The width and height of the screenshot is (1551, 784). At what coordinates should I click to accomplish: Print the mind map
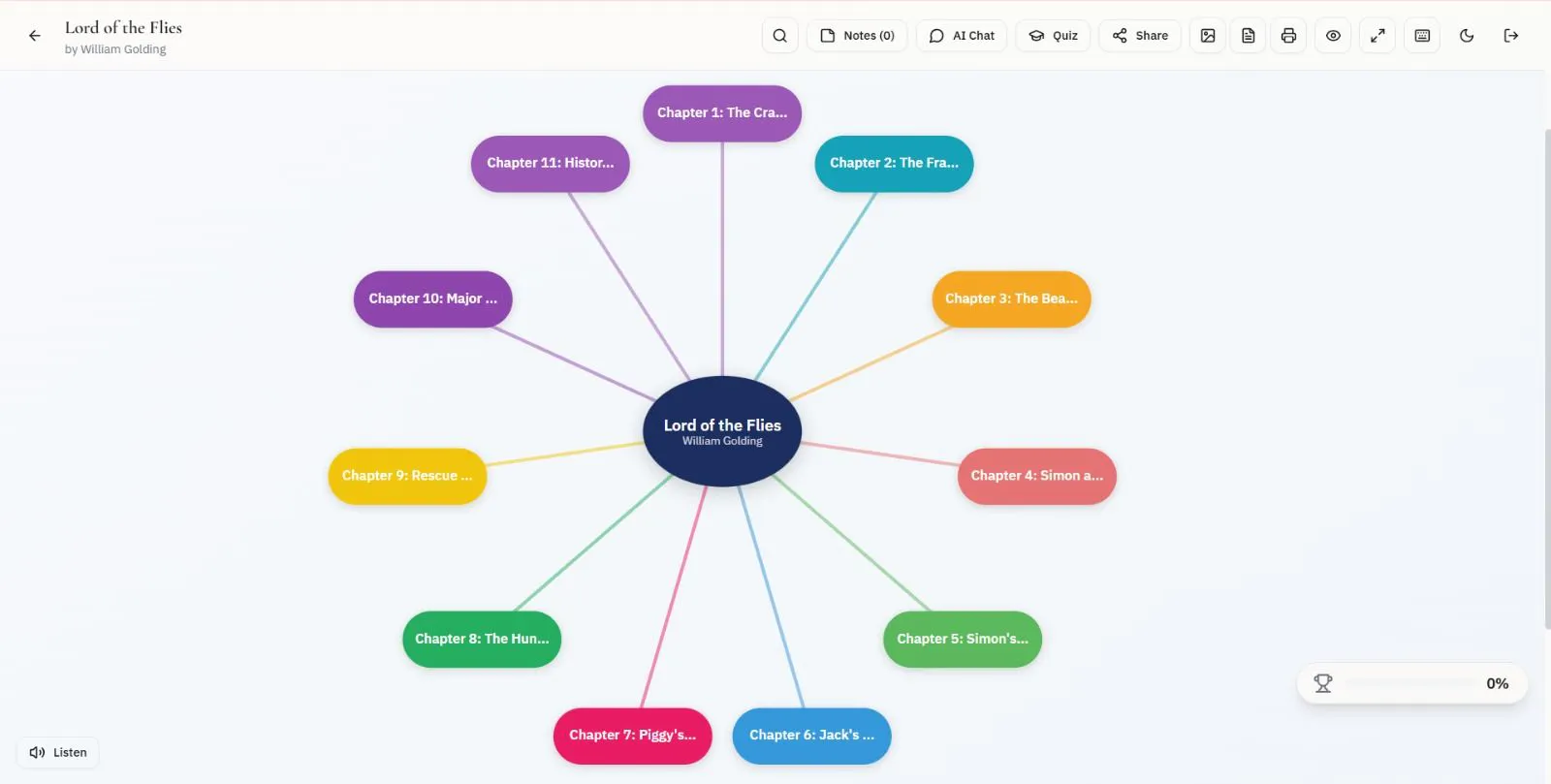click(1288, 36)
